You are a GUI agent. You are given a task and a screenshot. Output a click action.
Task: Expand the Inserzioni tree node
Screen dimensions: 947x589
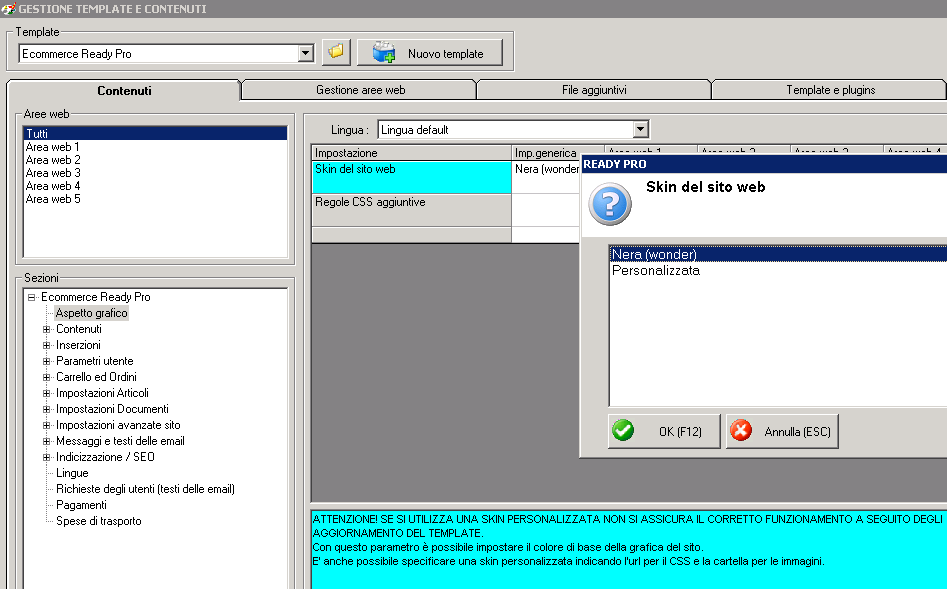[47, 346]
